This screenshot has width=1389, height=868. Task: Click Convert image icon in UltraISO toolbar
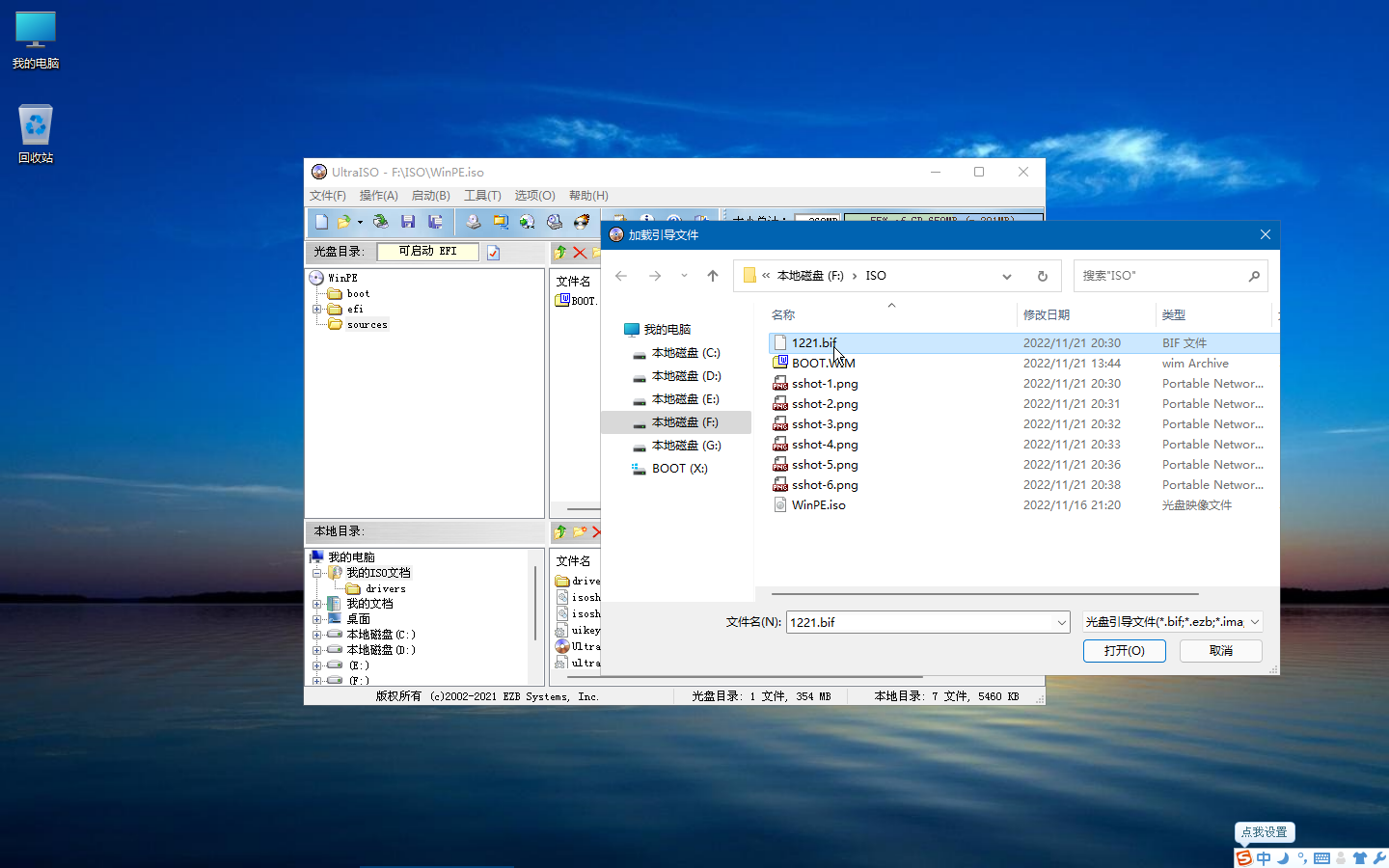click(x=527, y=222)
